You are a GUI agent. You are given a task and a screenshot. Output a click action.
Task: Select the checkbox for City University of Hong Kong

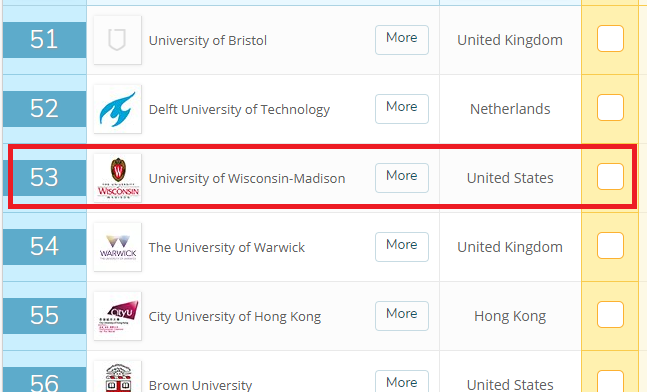click(x=610, y=314)
